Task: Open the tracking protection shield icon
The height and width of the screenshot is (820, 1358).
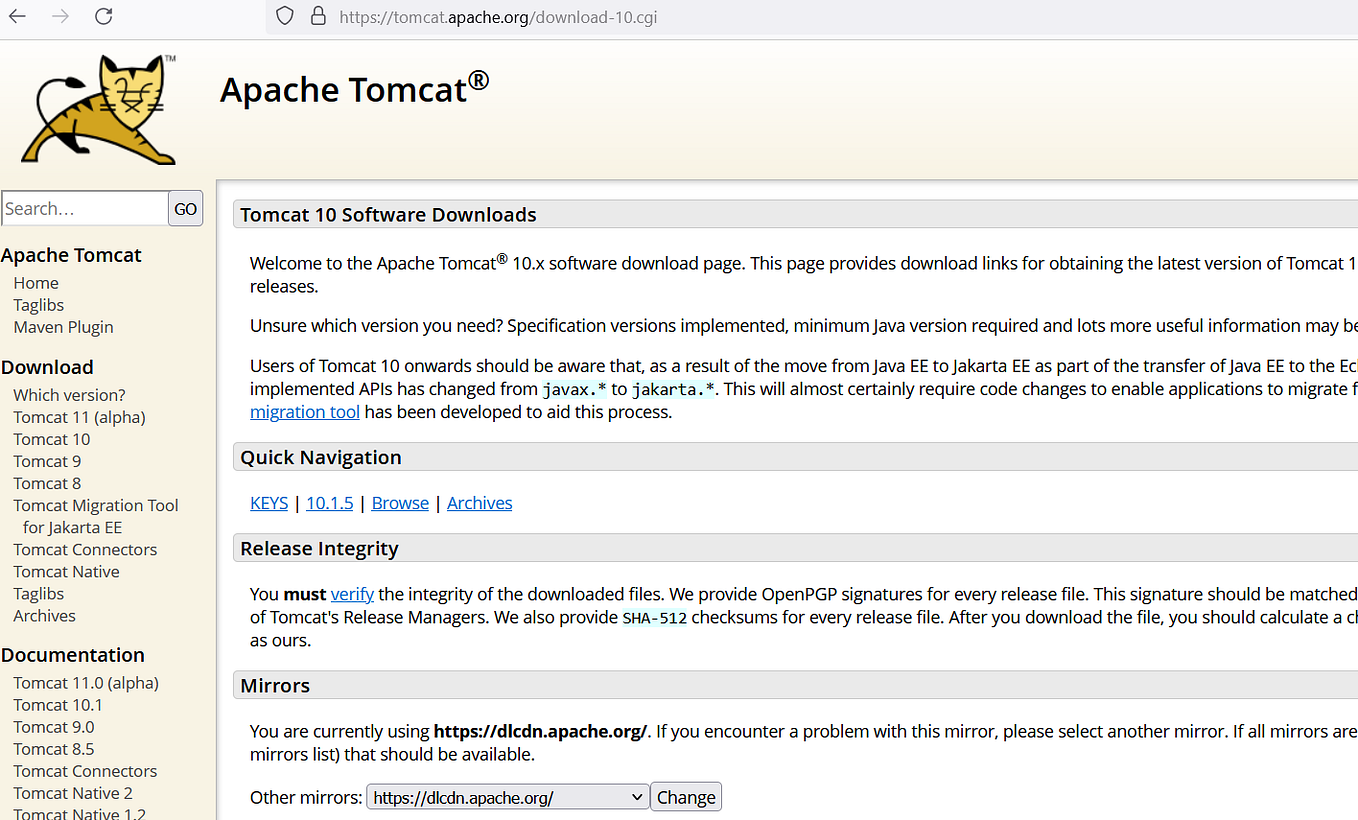Action: coord(283,16)
